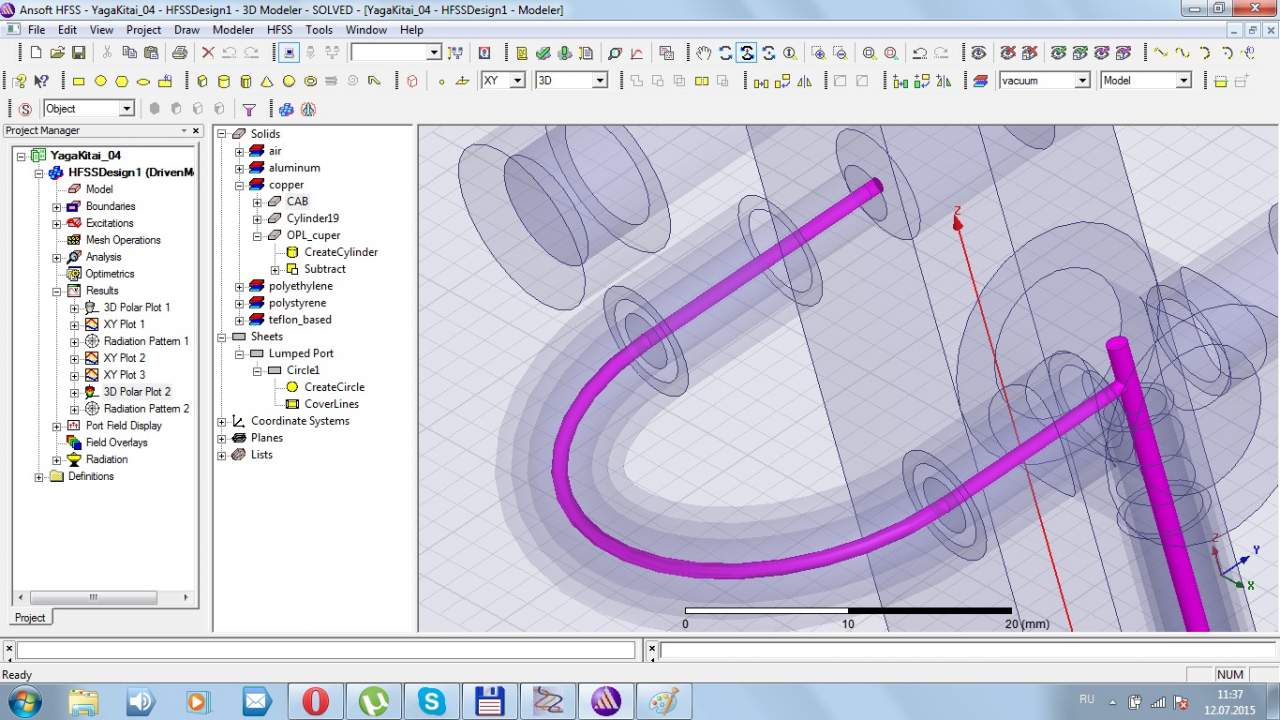Open the vacuum material dropdown
1280x720 pixels.
[1081, 81]
